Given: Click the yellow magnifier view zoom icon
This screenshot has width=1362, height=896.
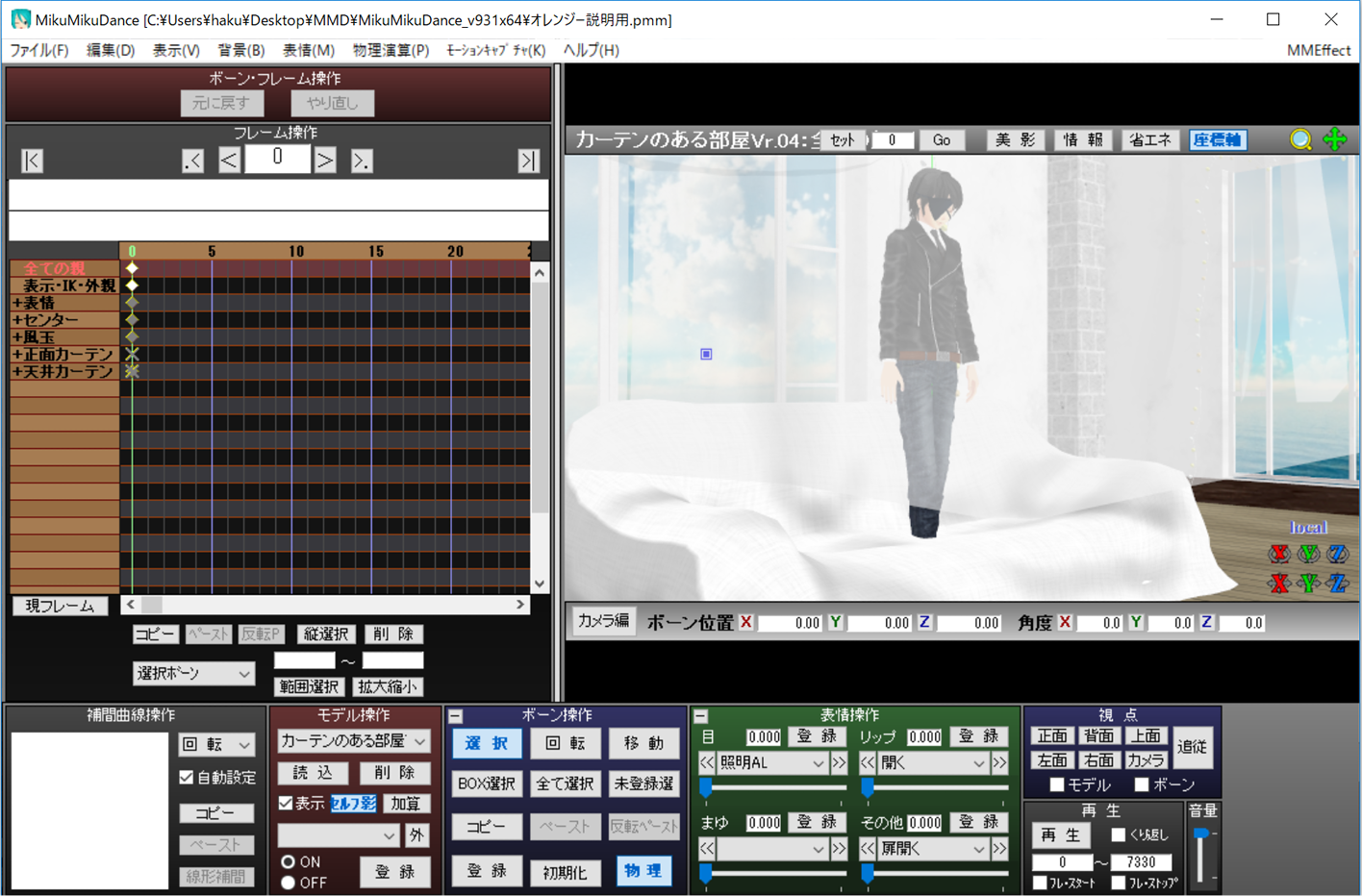Looking at the screenshot, I should [1300, 140].
